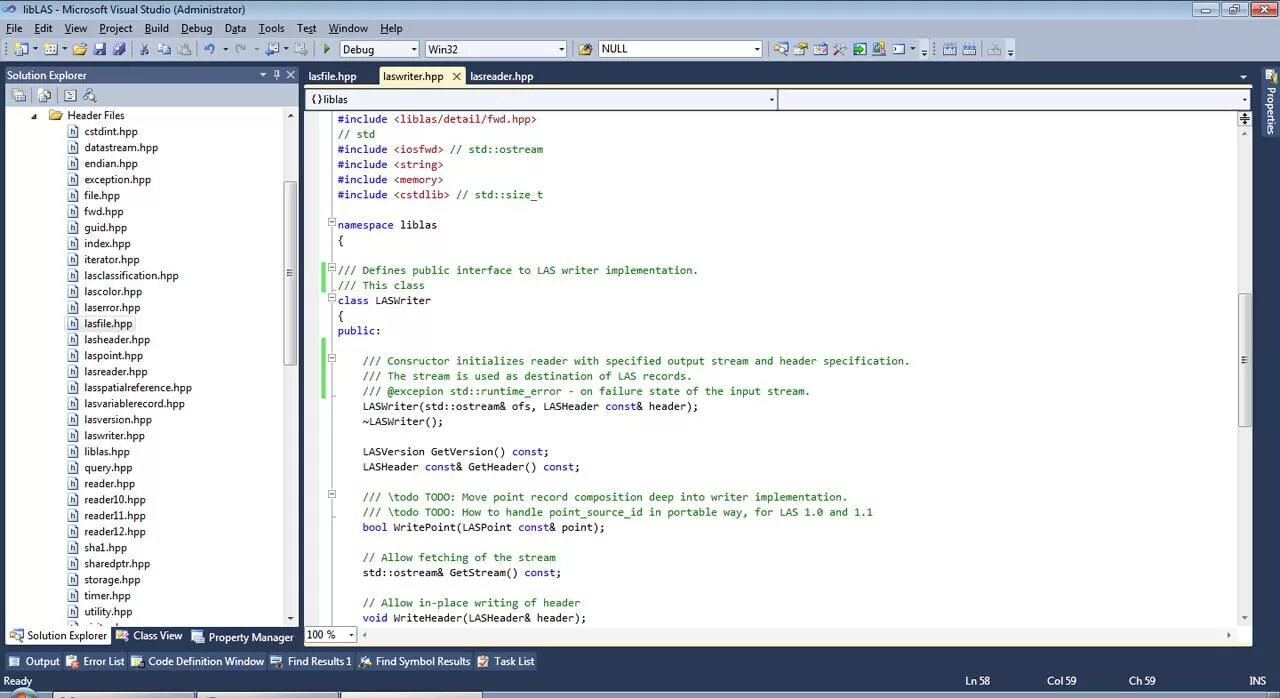The image size is (1280, 698).
Task: Open the Undo history dropdown arrow
Action: point(225,49)
